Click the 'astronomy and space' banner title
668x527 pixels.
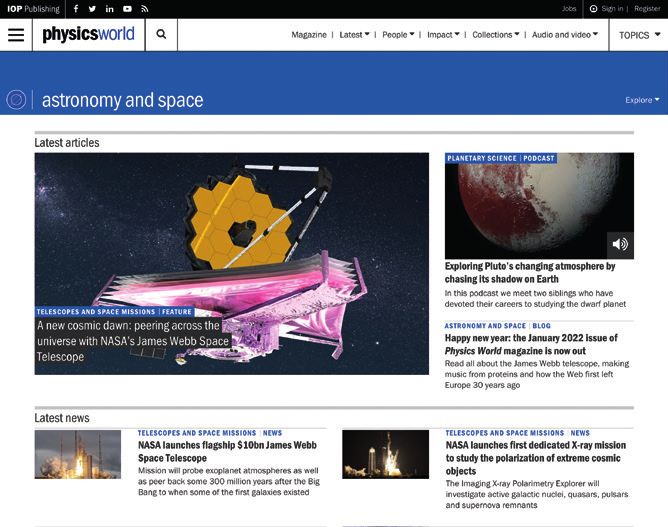point(122,100)
